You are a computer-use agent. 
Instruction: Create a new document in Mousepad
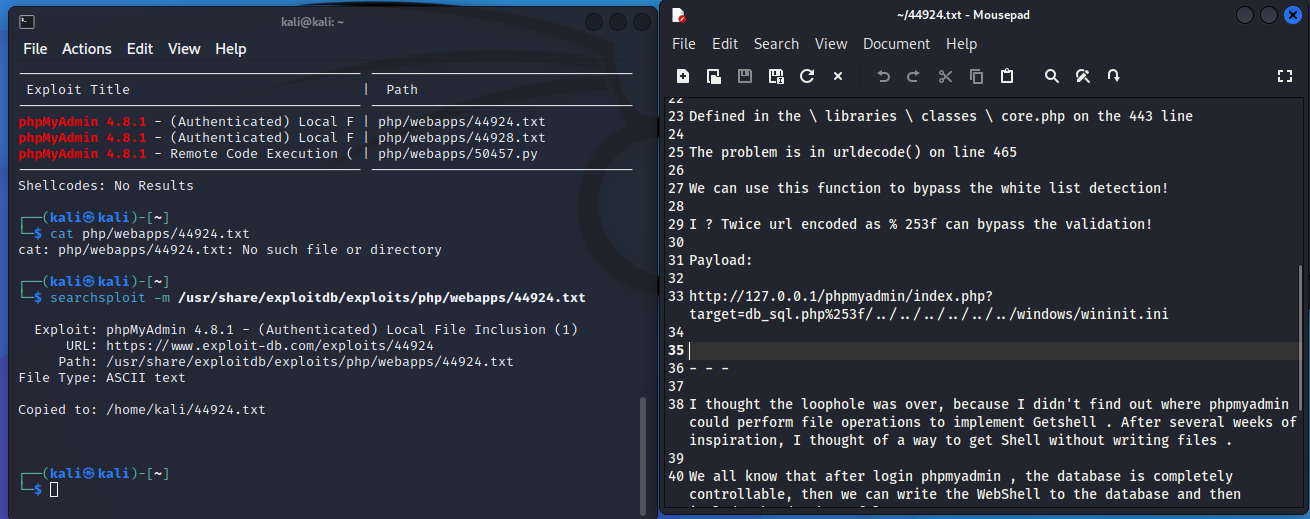pos(683,76)
